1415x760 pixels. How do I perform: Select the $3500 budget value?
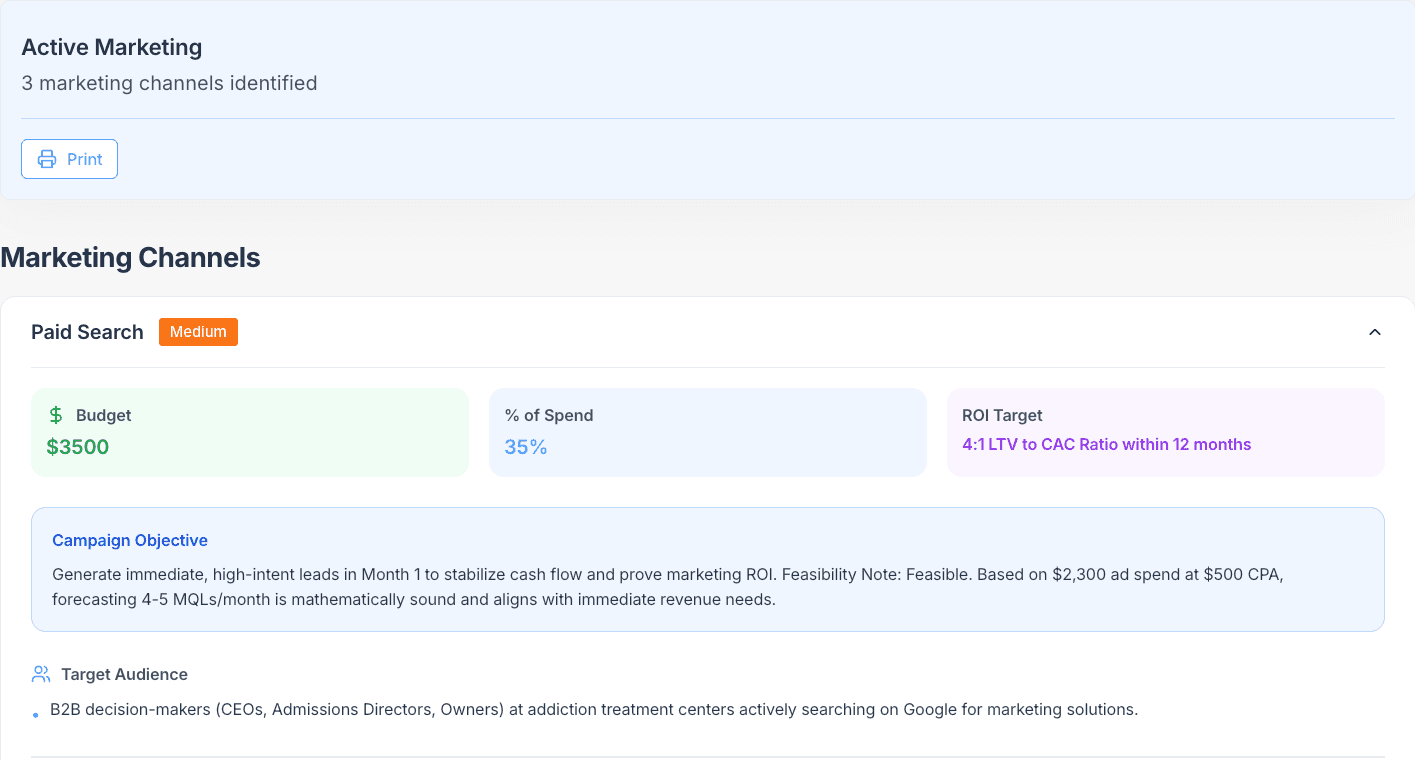(77, 446)
